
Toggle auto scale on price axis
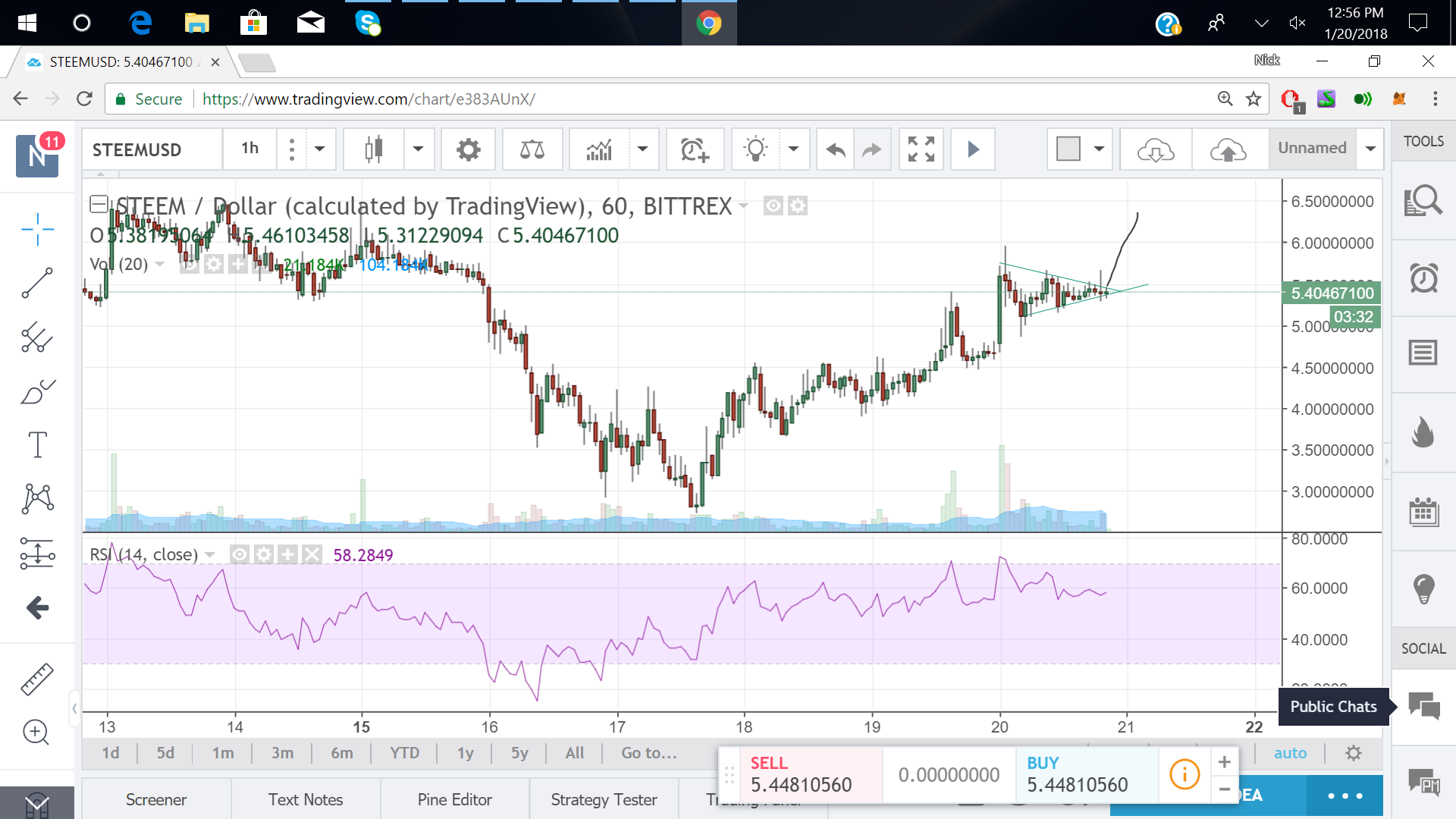(x=1290, y=753)
